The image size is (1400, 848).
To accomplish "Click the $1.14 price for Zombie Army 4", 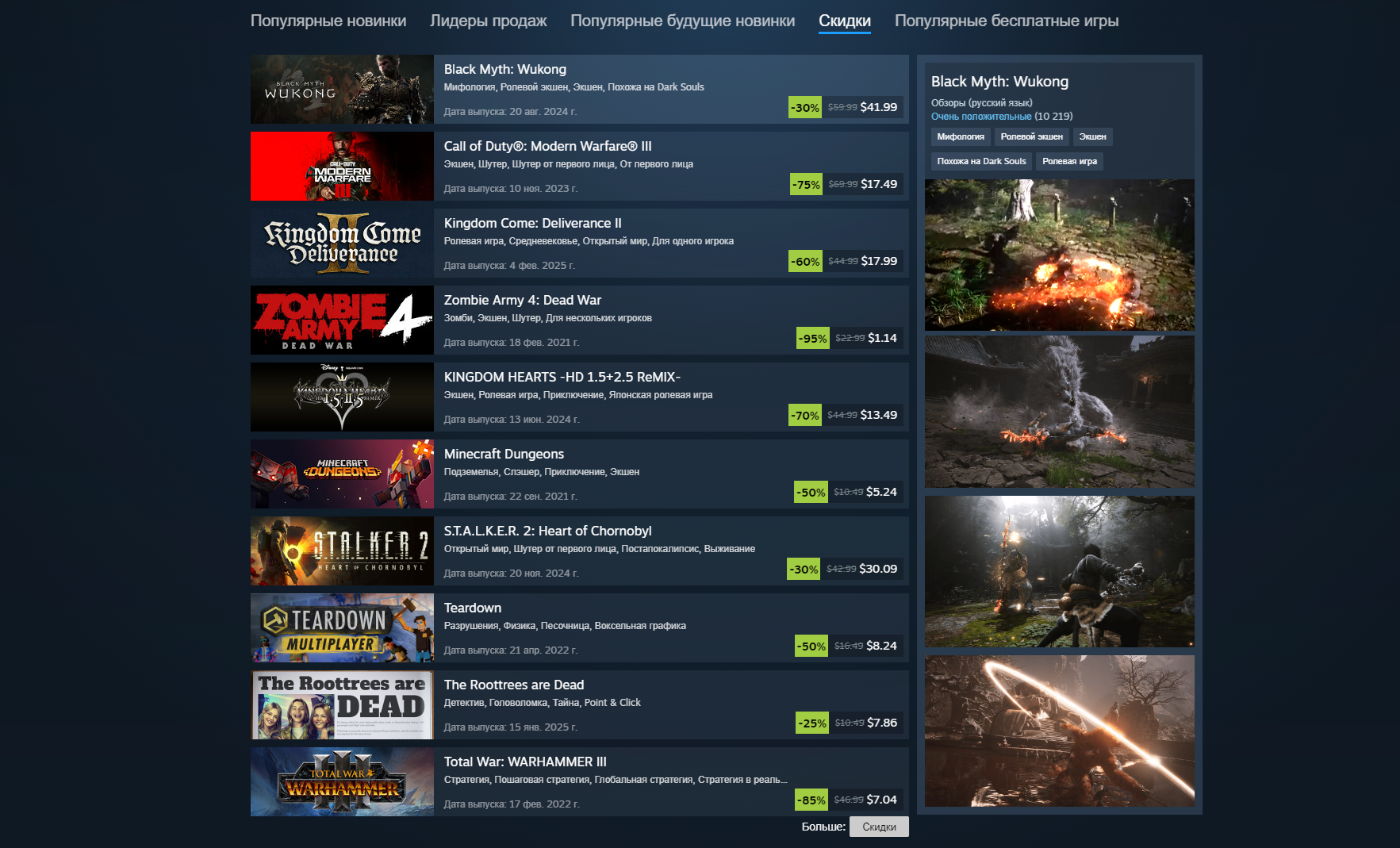I will point(883,338).
